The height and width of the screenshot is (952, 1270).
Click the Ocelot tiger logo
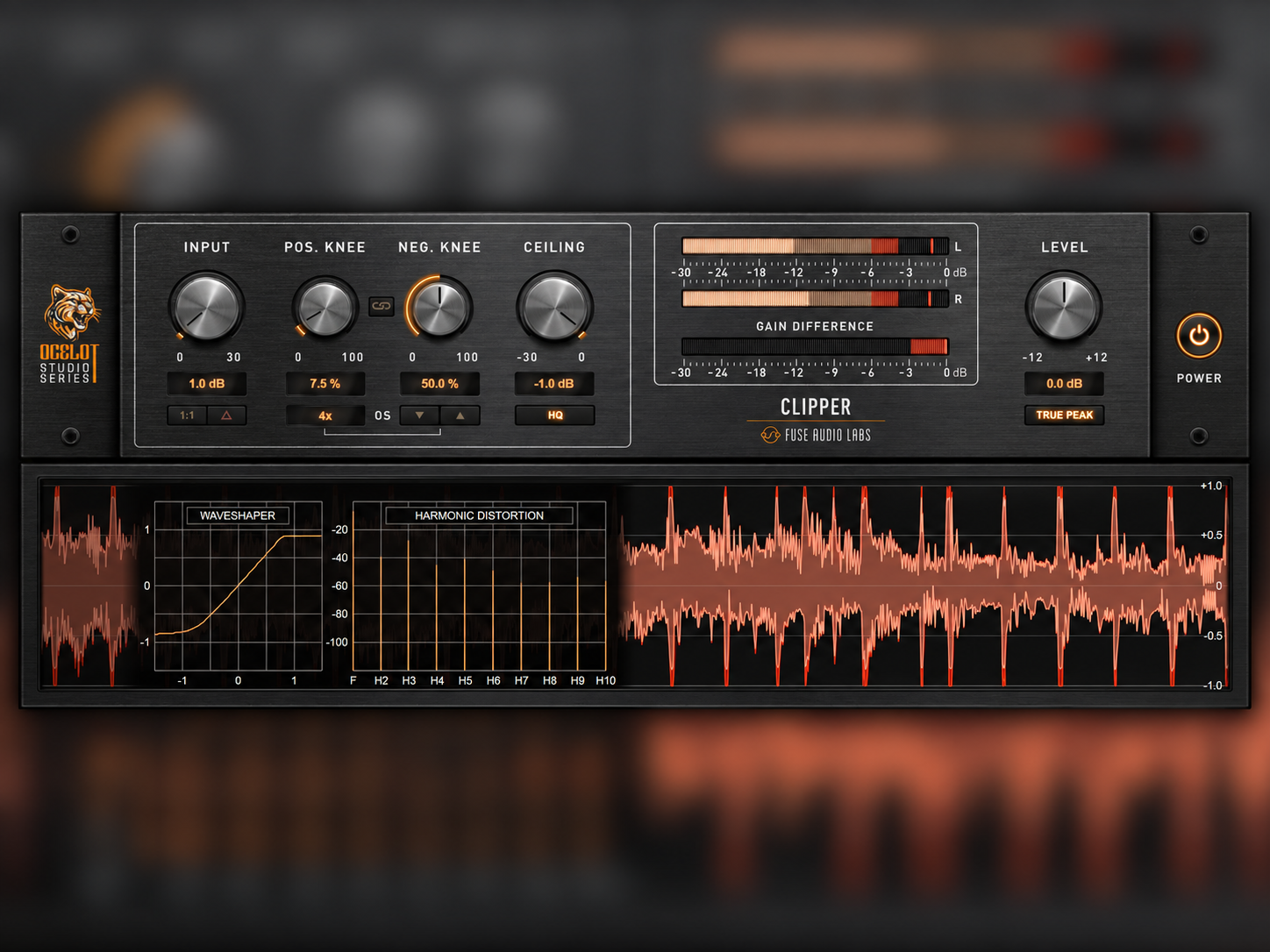(72, 312)
